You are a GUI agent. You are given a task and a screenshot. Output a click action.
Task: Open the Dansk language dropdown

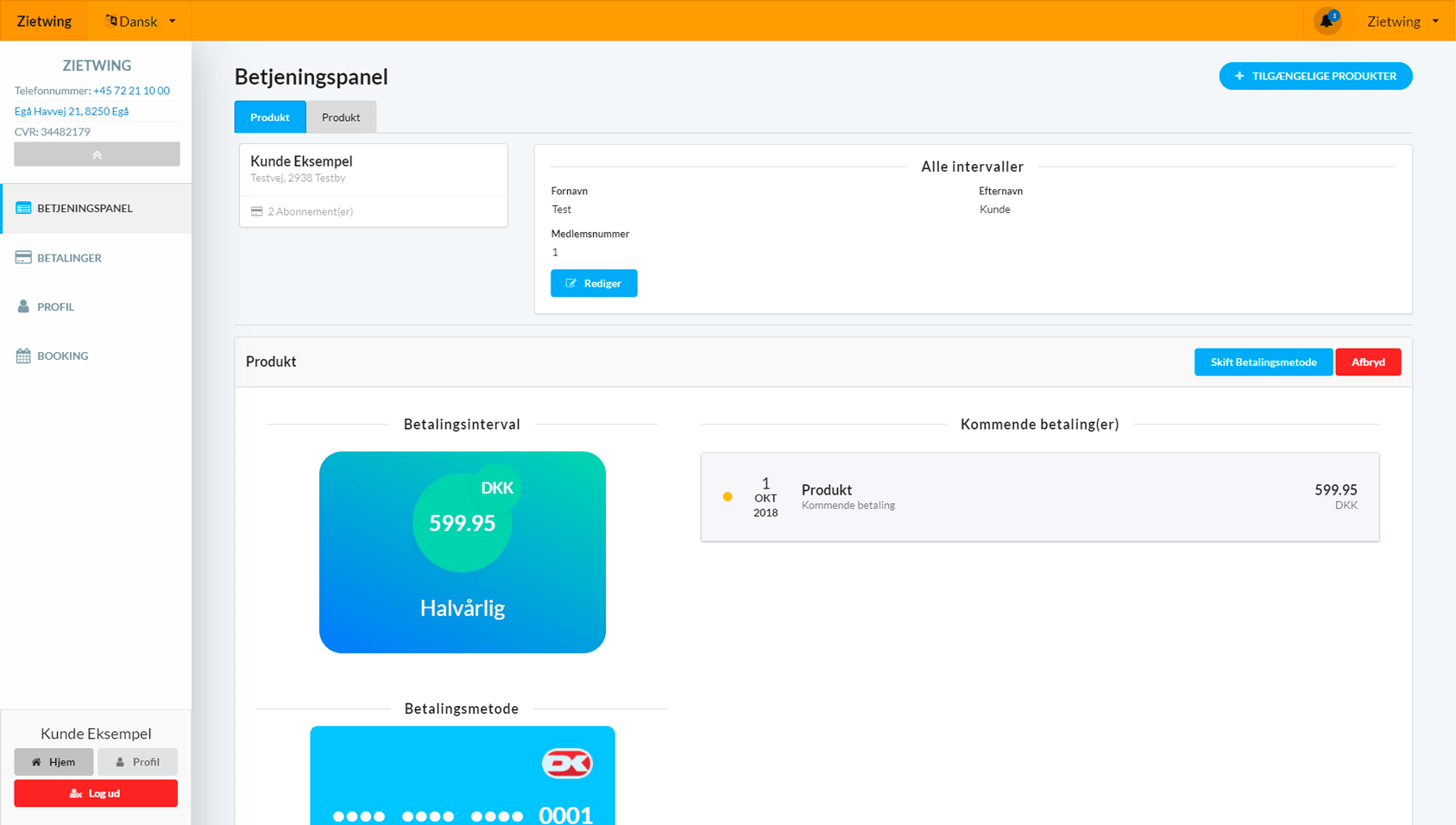click(141, 20)
